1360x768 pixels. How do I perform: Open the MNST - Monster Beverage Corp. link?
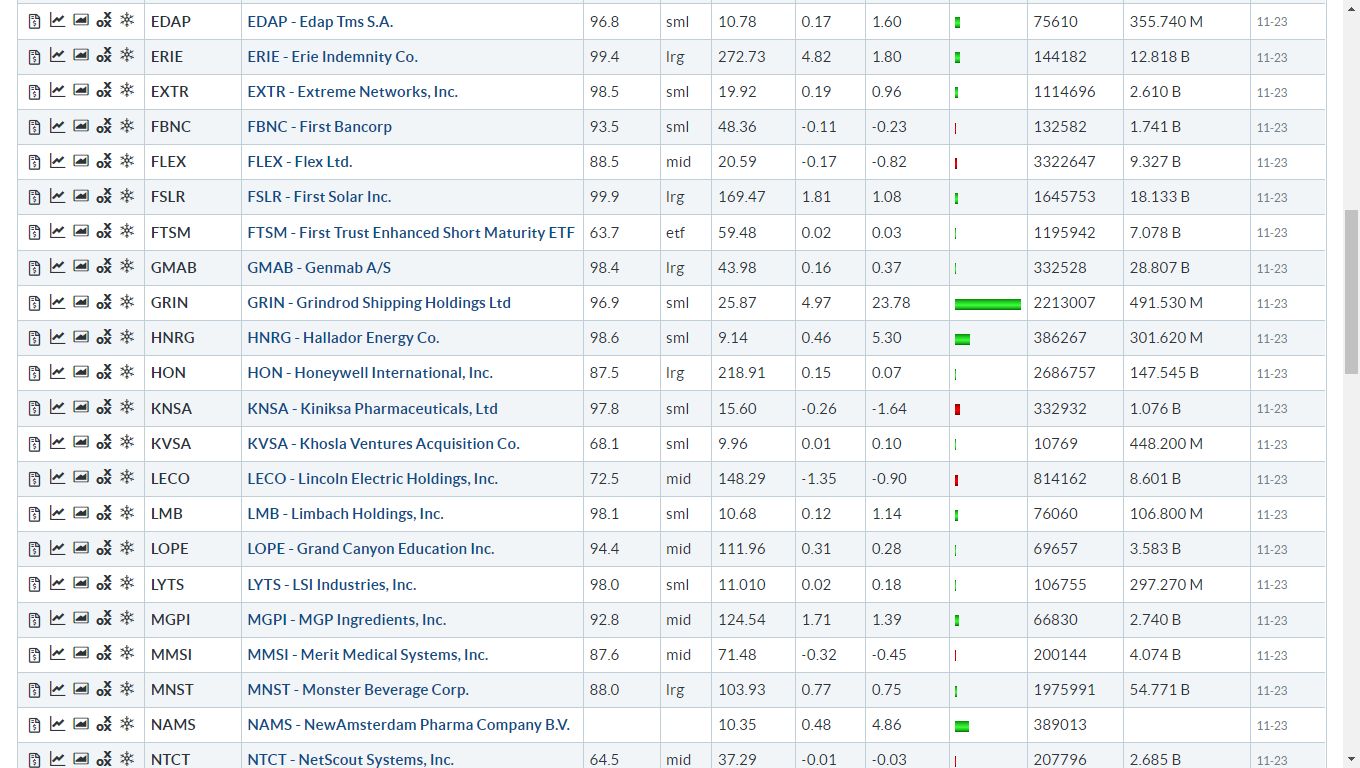[x=358, y=689]
